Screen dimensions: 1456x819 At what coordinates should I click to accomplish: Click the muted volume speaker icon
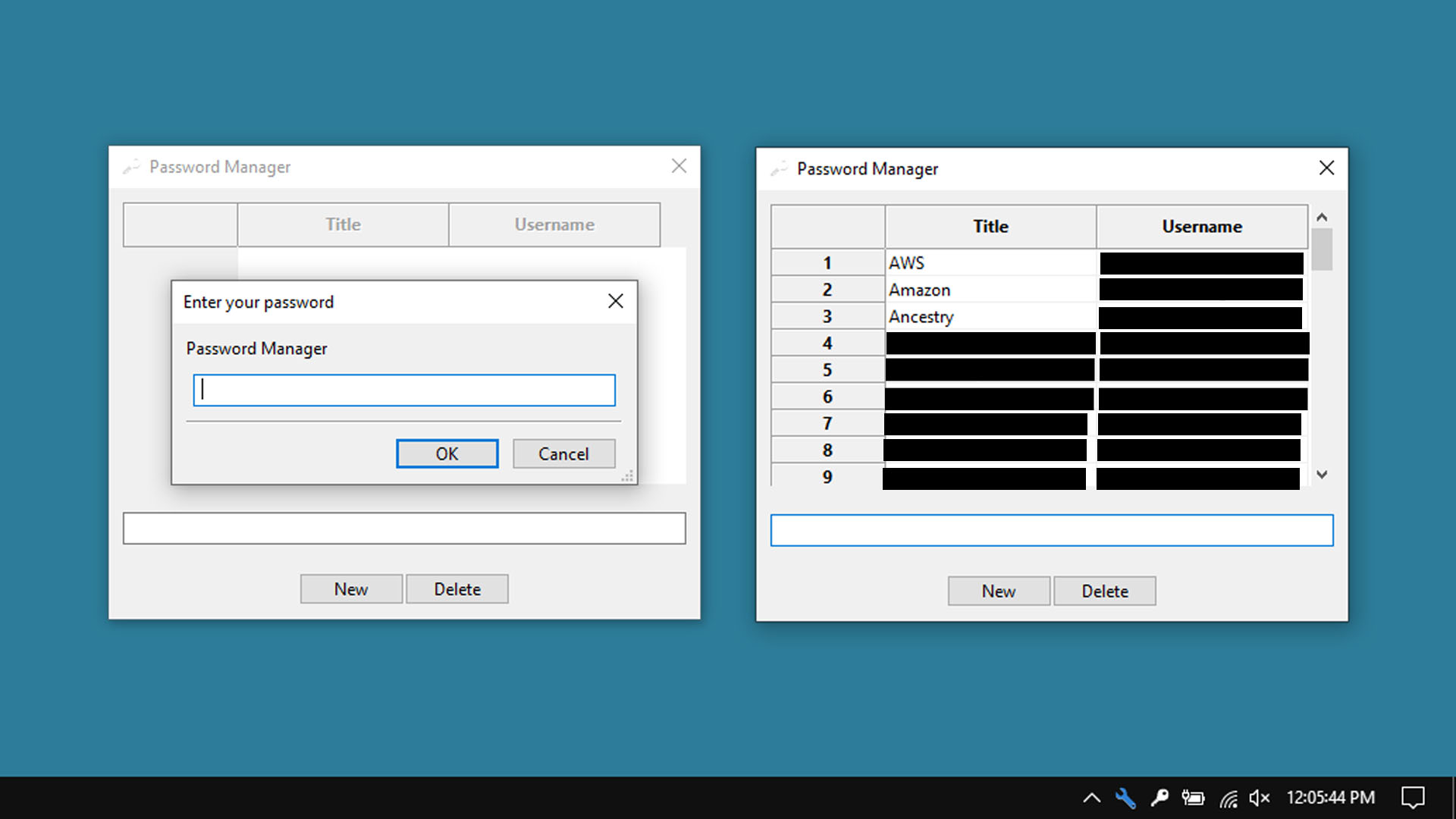(x=1259, y=798)
